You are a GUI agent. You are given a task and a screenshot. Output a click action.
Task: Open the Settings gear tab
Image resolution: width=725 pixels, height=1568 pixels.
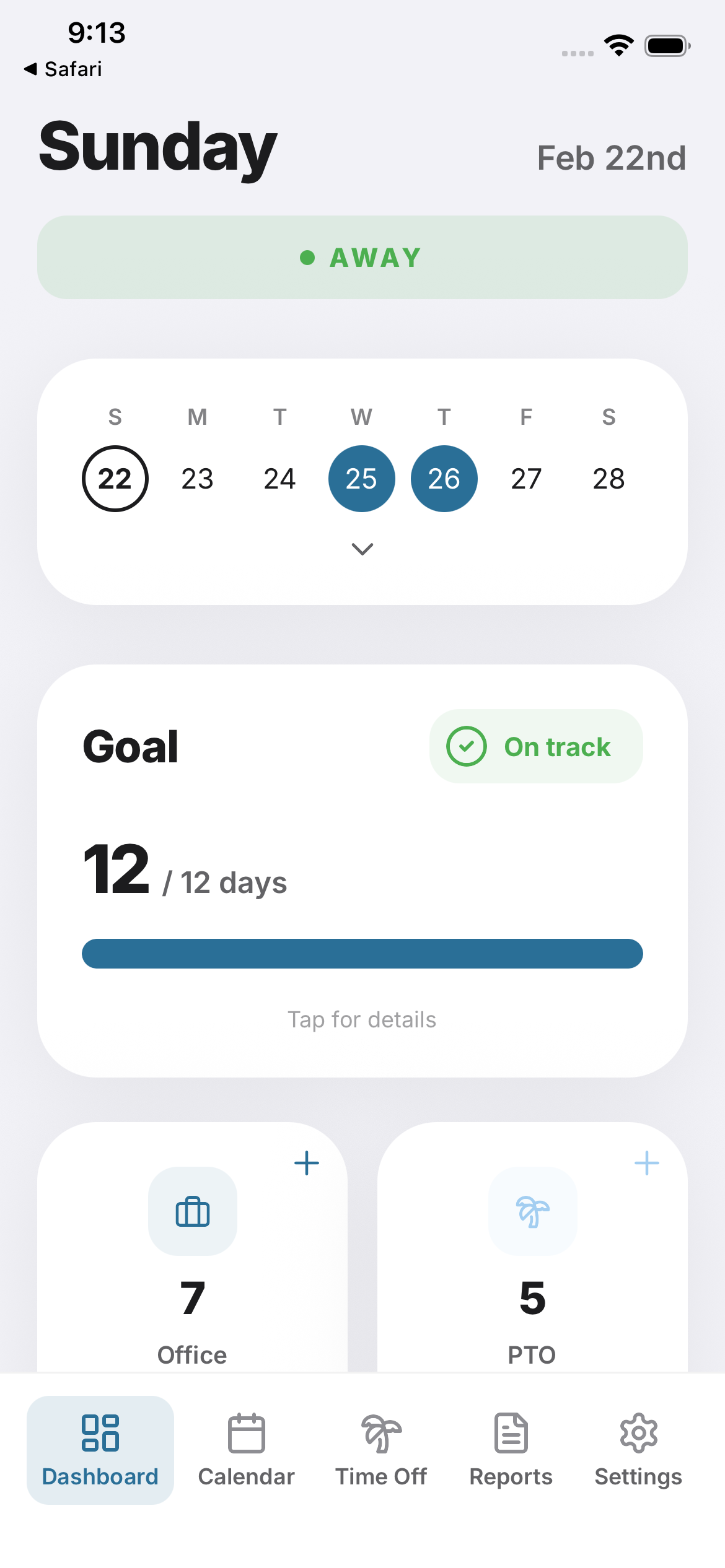[x=638, y=1449]
